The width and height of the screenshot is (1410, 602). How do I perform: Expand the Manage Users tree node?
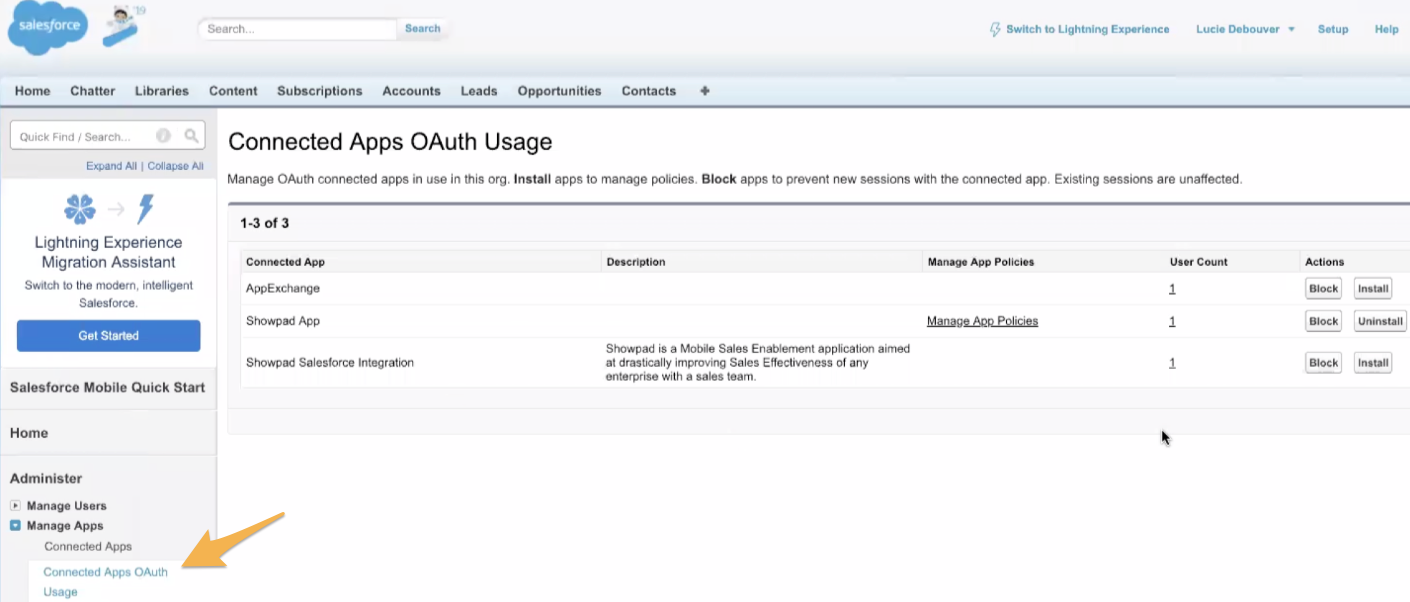click(x=15, y=505)
